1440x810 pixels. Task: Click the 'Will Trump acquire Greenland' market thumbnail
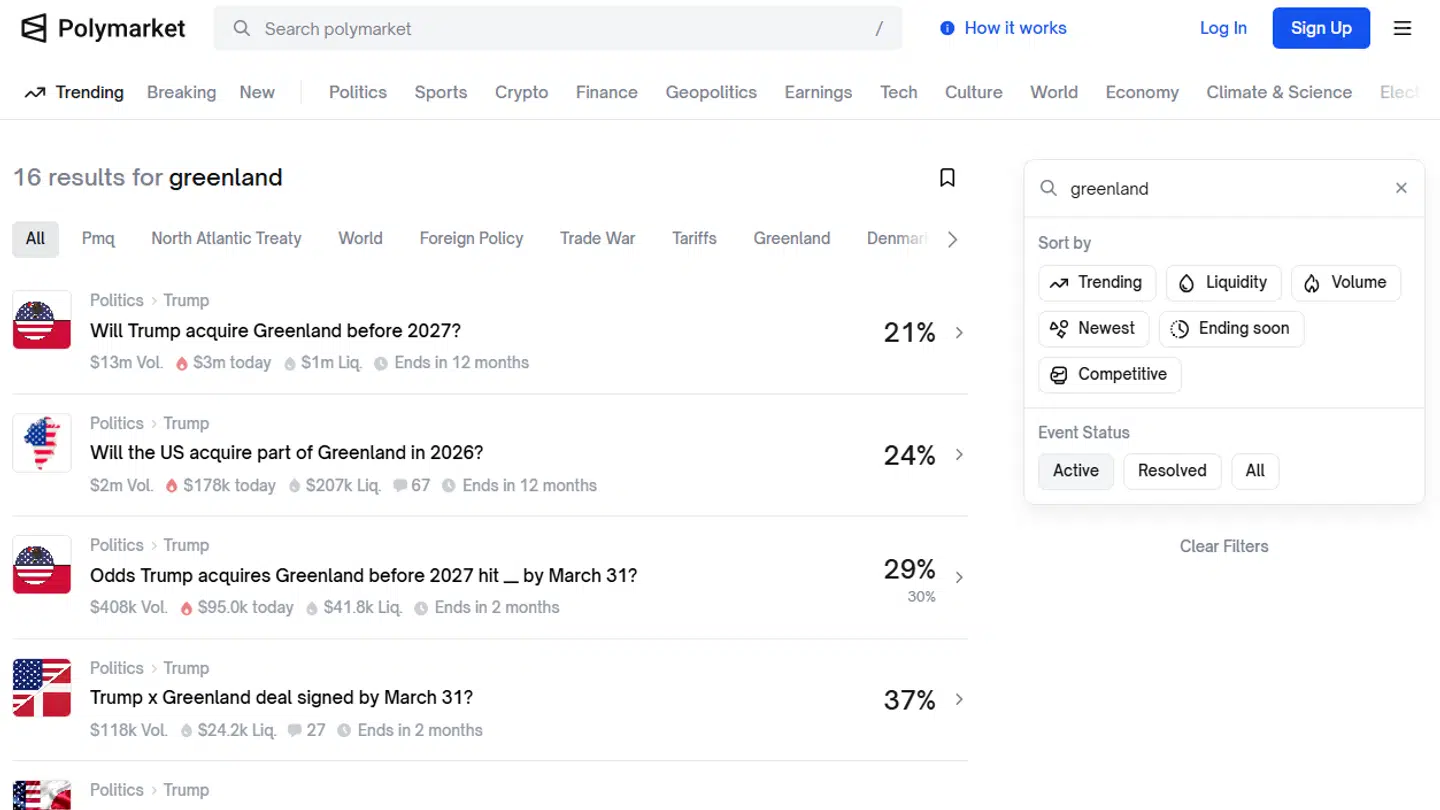42,320
